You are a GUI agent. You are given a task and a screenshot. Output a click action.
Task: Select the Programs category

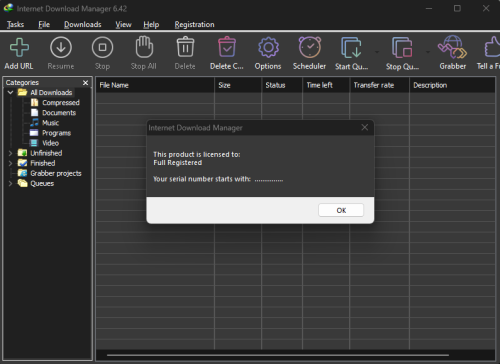(x=56, y=133)
